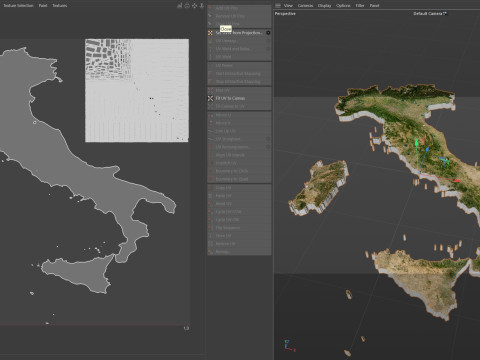Viewport: 480px width, 360px height.
Task: Open the first menu in the UV editor menu bar
Action: coord(18,5)
